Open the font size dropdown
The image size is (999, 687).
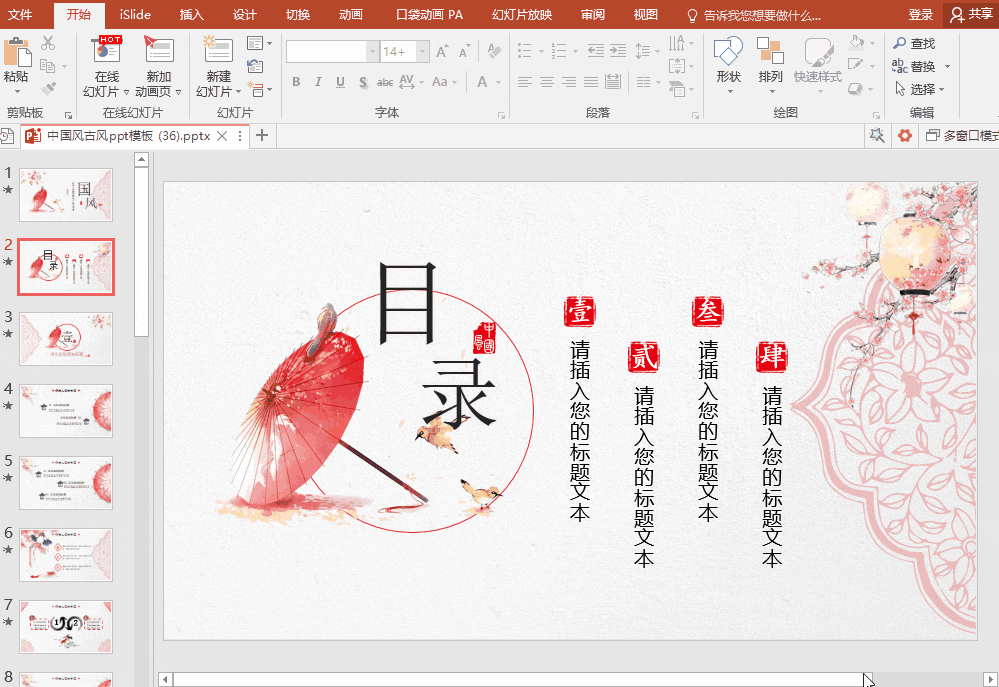(422, 52)
